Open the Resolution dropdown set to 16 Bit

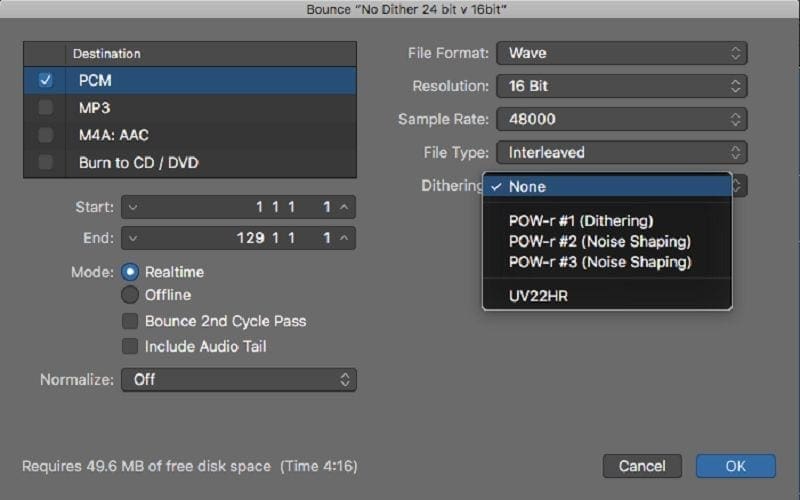621,86
